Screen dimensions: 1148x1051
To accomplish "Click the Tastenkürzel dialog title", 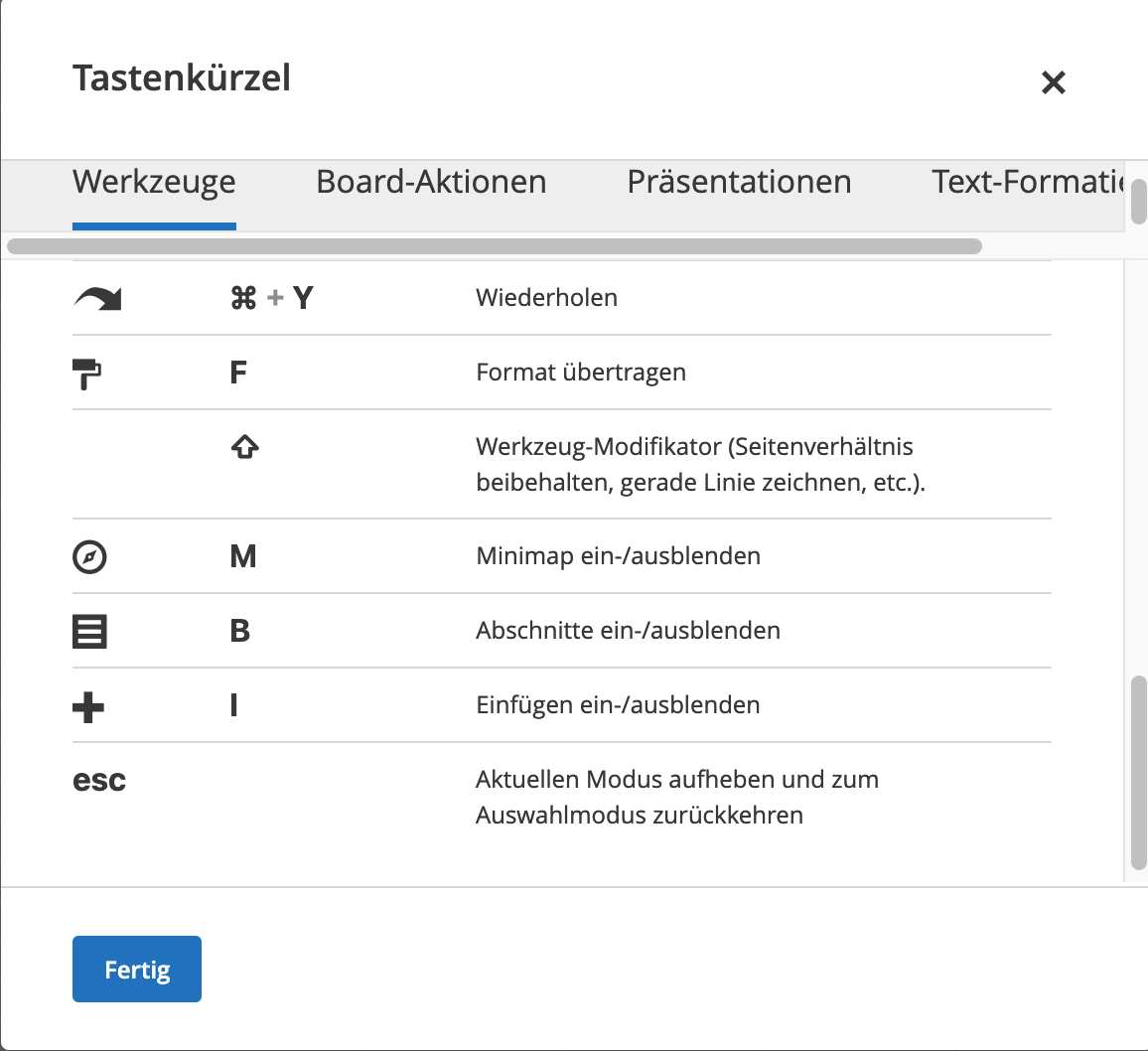I will [182, 78].
